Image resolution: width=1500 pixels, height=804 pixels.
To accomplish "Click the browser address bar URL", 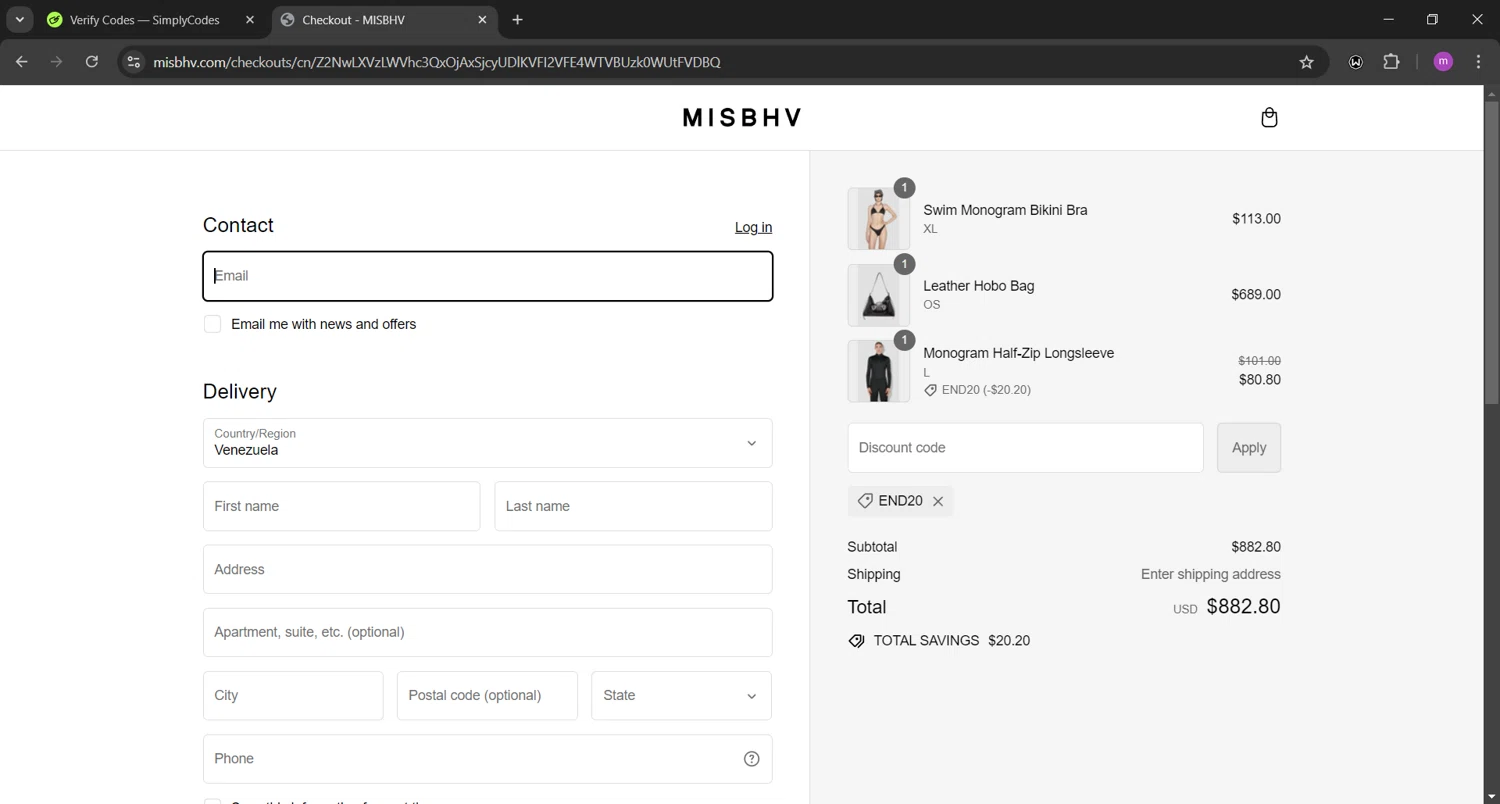I will (x=436, y=62).
